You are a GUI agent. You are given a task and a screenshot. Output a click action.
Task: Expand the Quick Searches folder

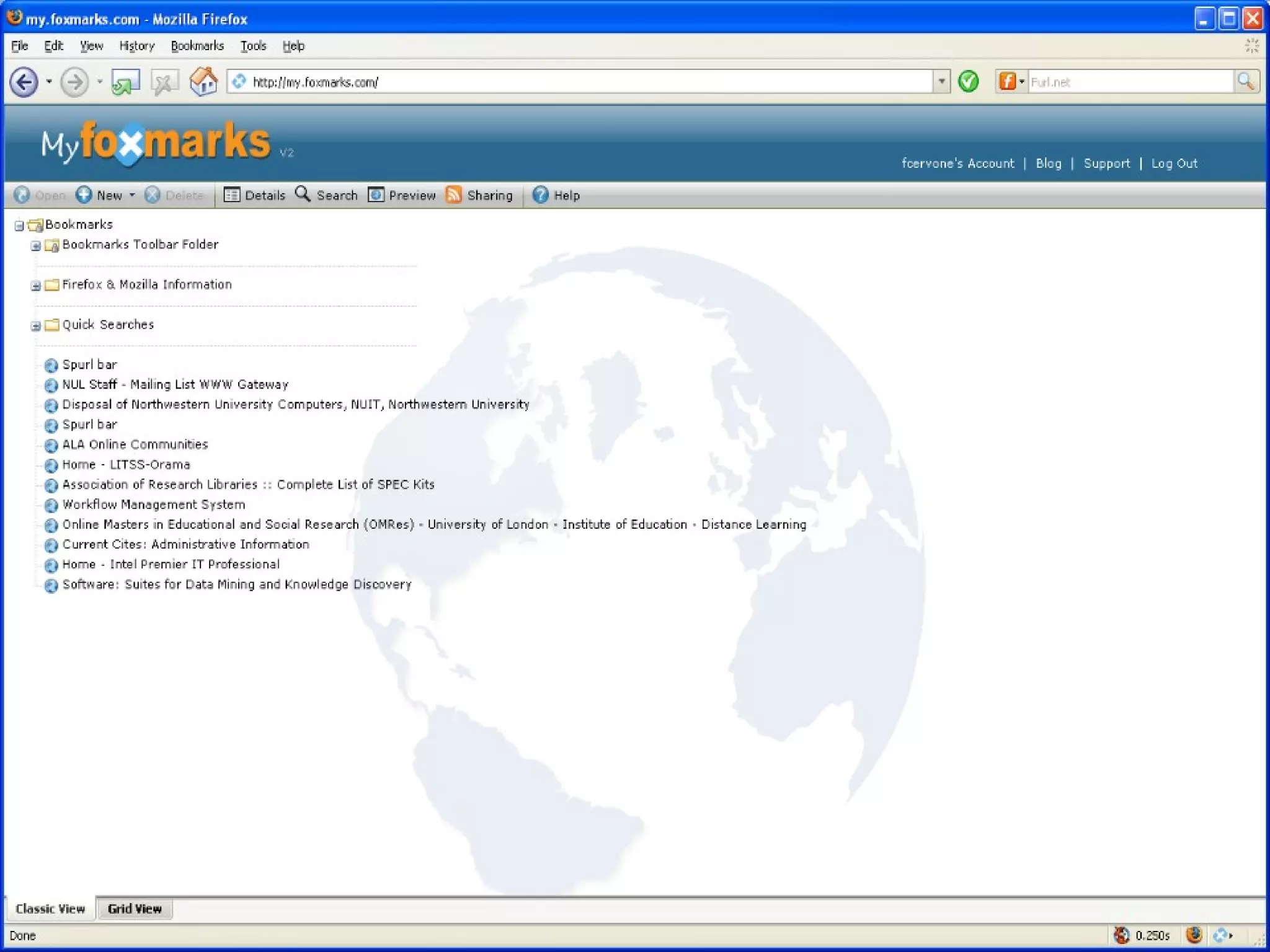point(36,326)
